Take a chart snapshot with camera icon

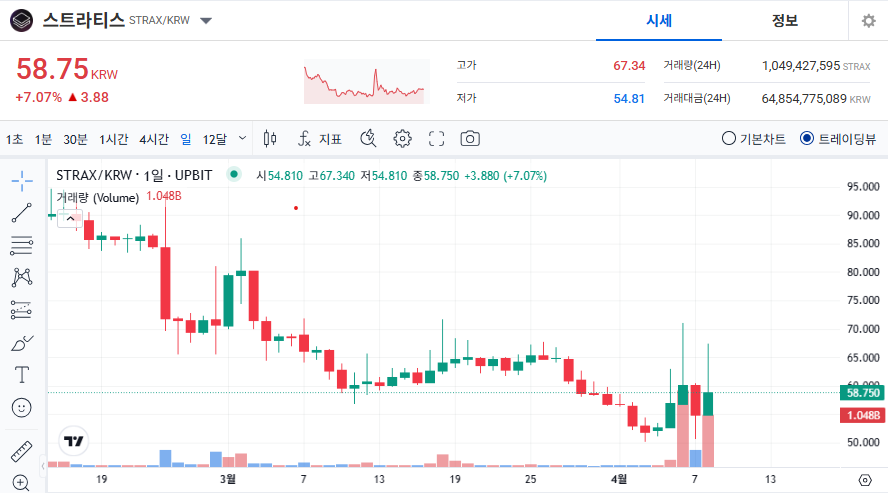coord(470,139)
